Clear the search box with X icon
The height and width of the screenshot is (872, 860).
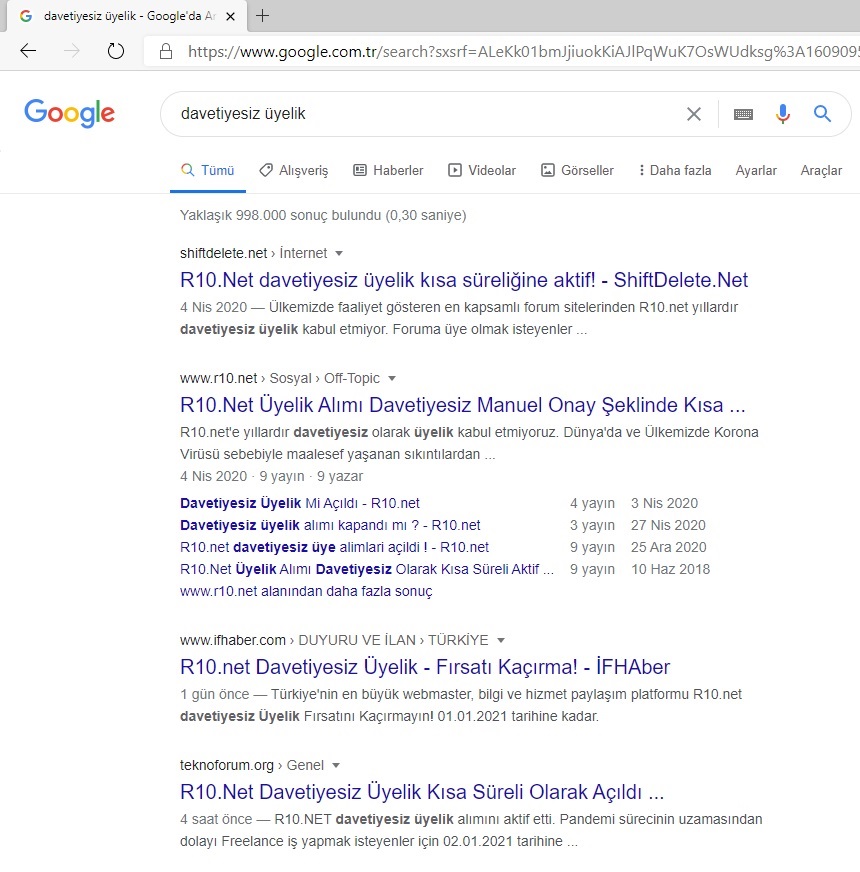tap(694, 114)
